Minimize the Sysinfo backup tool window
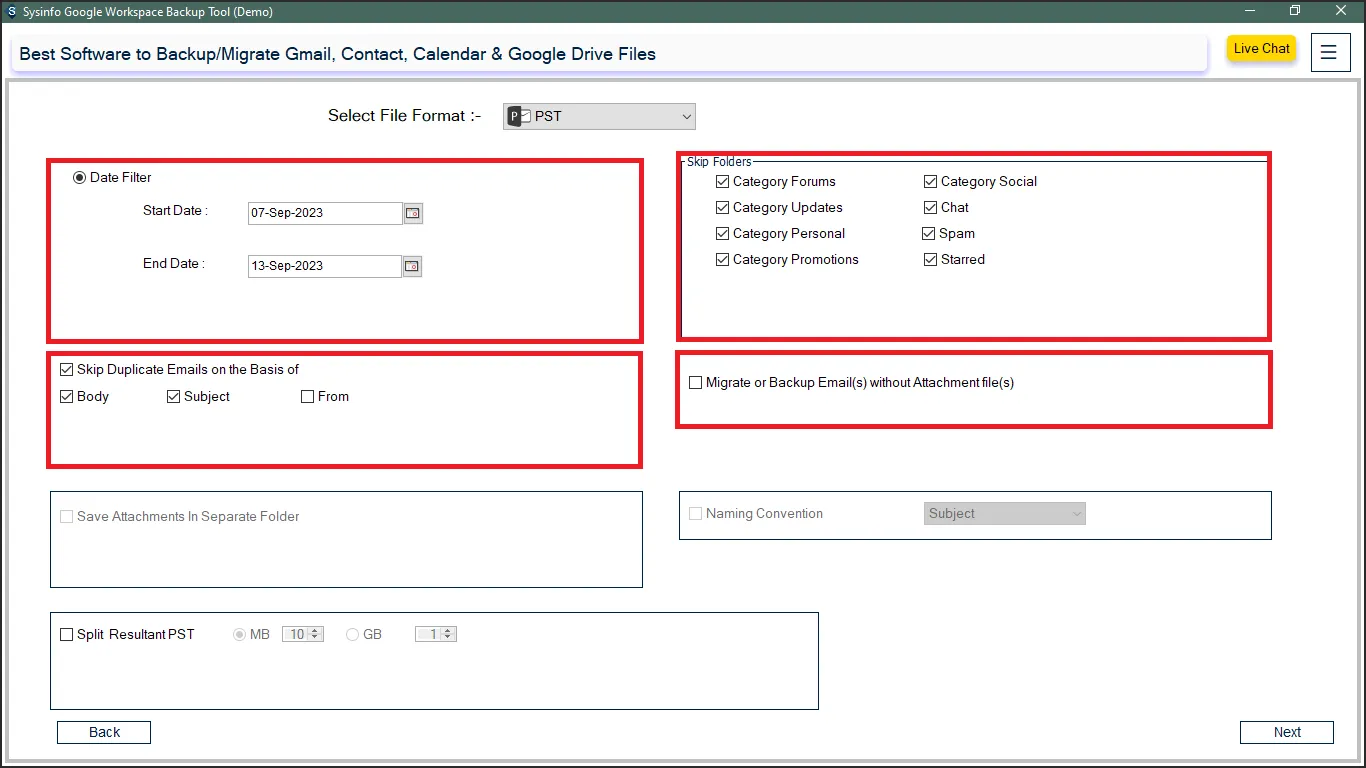 point(1249,11)
